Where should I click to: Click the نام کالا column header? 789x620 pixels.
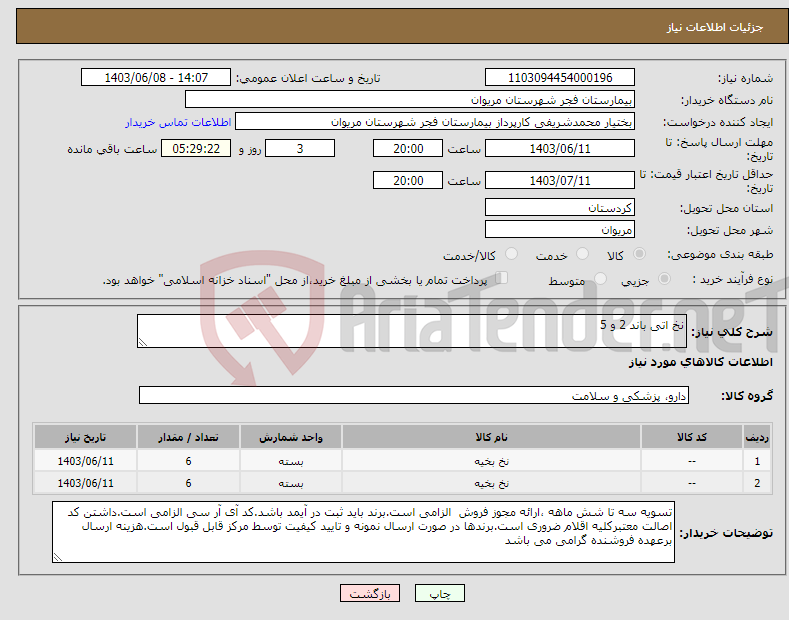tap(491, 437)
